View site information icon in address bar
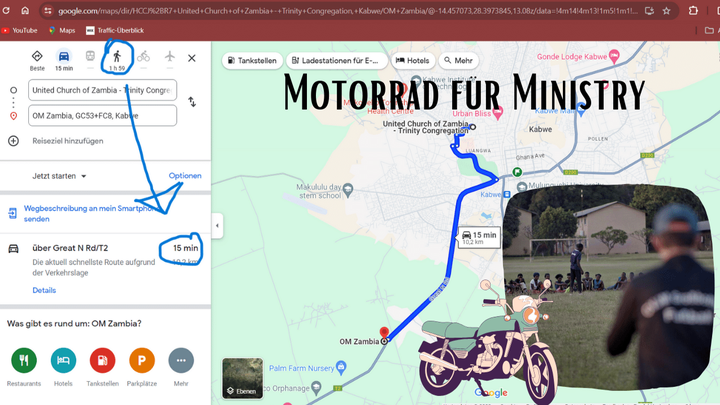 coord(48,11)
